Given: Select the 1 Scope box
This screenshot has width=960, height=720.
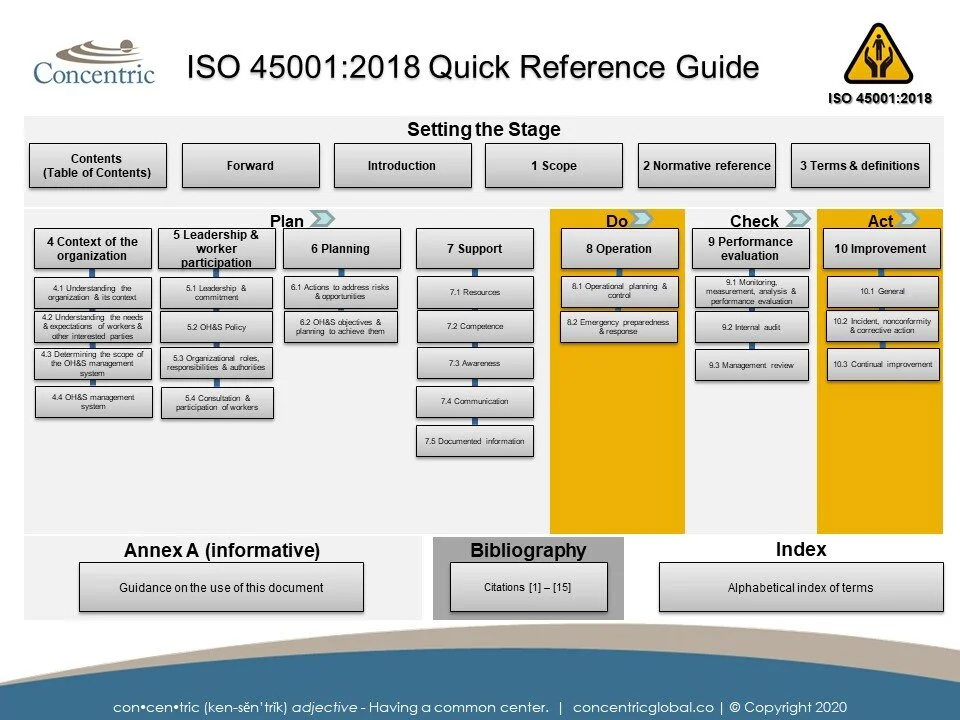Looking at the screenshot, I should click(x=554, y=165).
